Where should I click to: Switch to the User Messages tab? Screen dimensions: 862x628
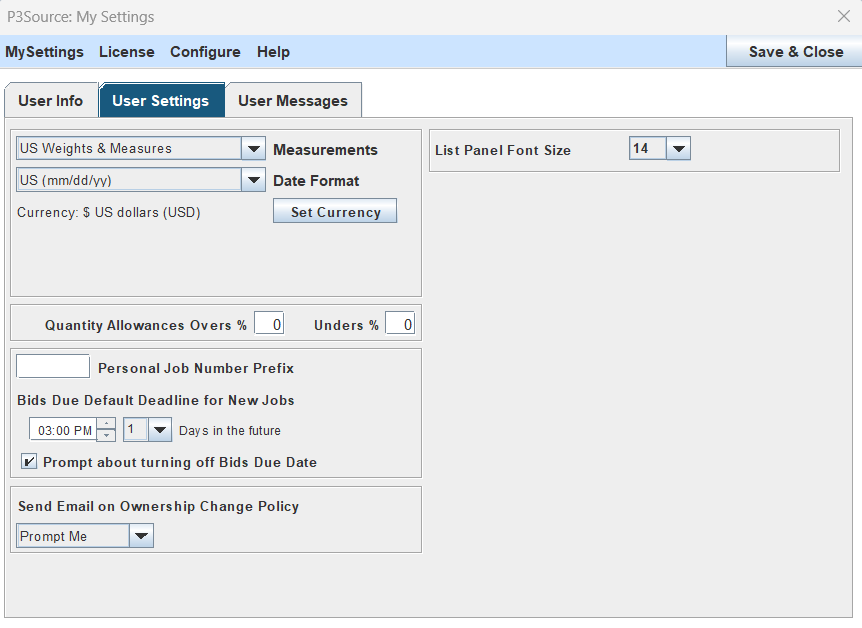coord(293,100)
